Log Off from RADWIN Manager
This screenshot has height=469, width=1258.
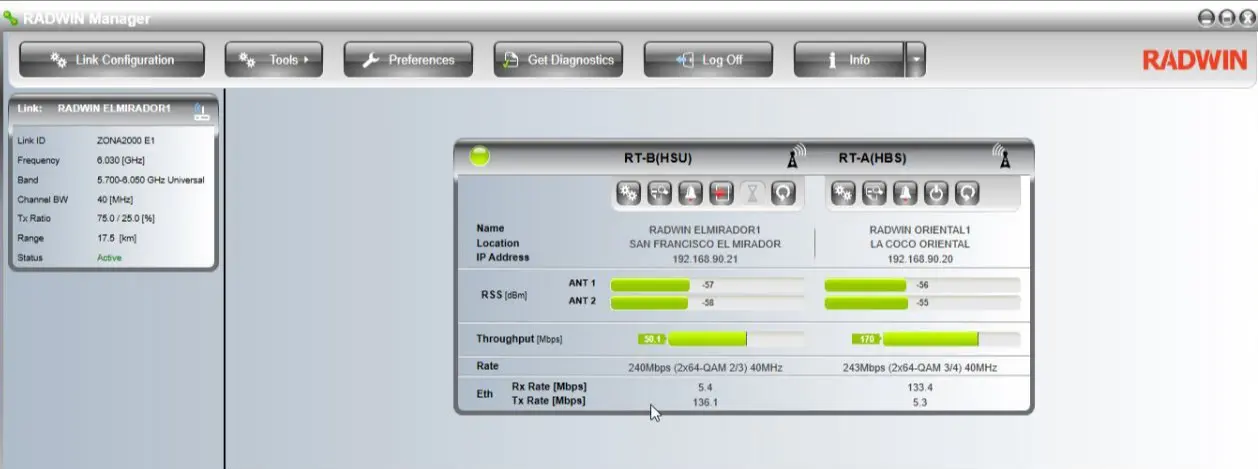point(708,60)
